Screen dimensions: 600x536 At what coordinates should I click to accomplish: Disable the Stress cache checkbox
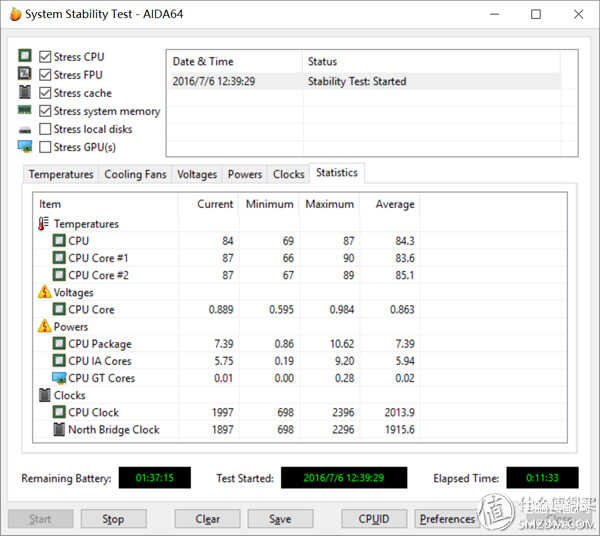pos(45,93)
